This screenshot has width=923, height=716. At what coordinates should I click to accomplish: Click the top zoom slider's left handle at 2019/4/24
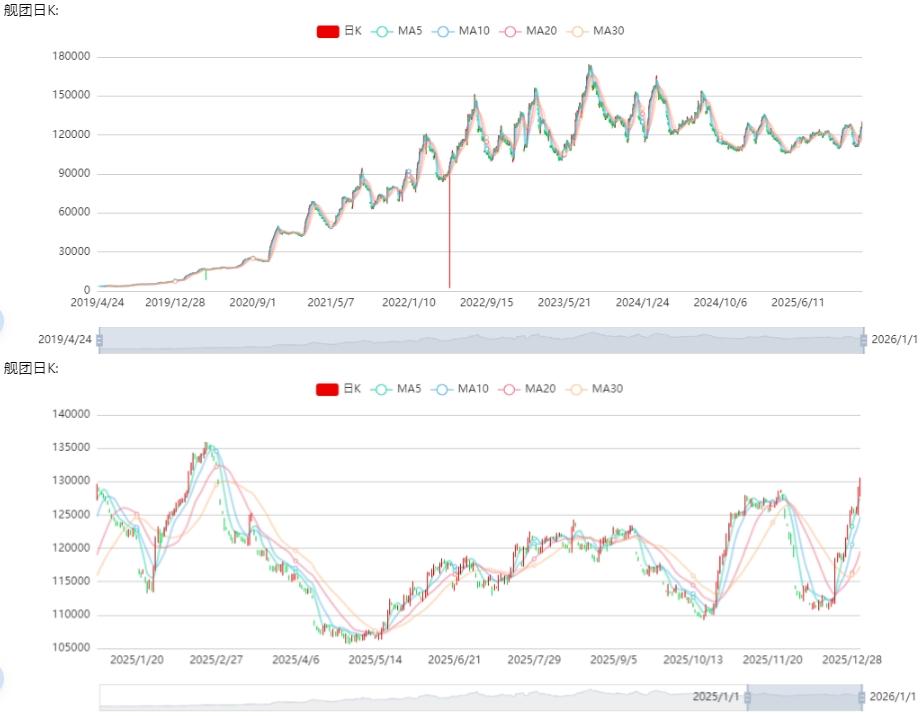coord(99,340)
